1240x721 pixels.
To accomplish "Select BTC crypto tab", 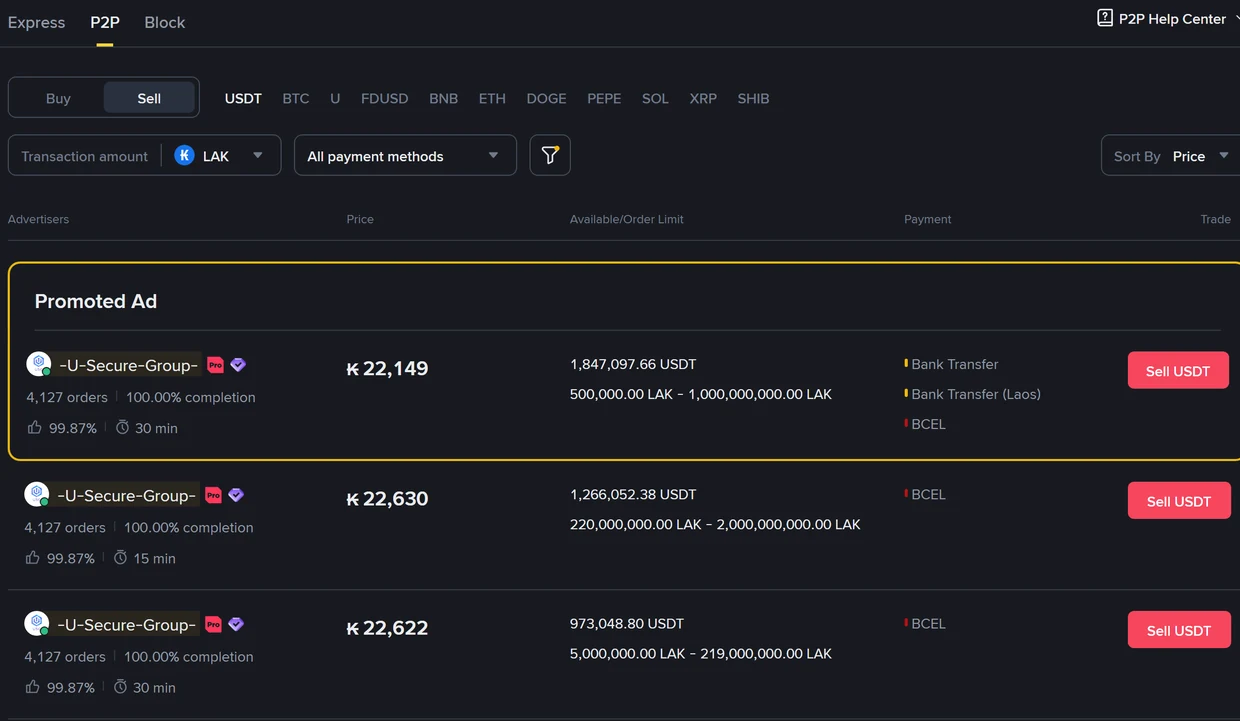I will (x=296, y=98).
